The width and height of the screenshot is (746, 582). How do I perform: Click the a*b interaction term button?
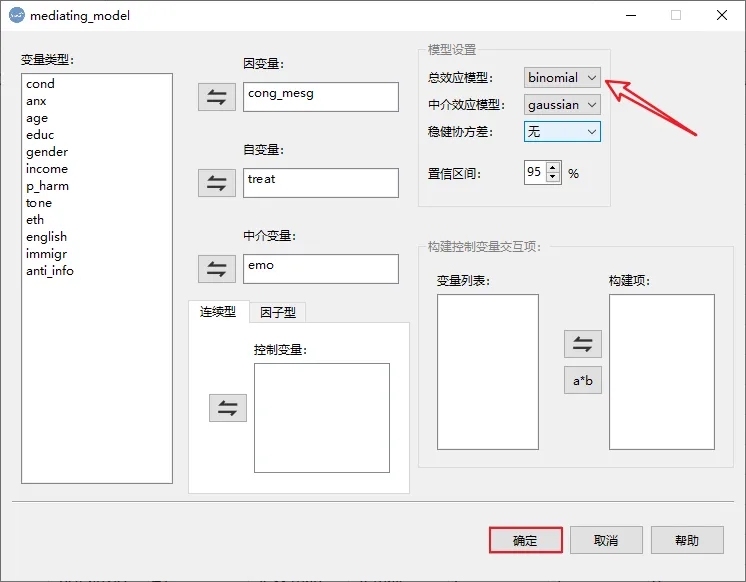(582, 381)
